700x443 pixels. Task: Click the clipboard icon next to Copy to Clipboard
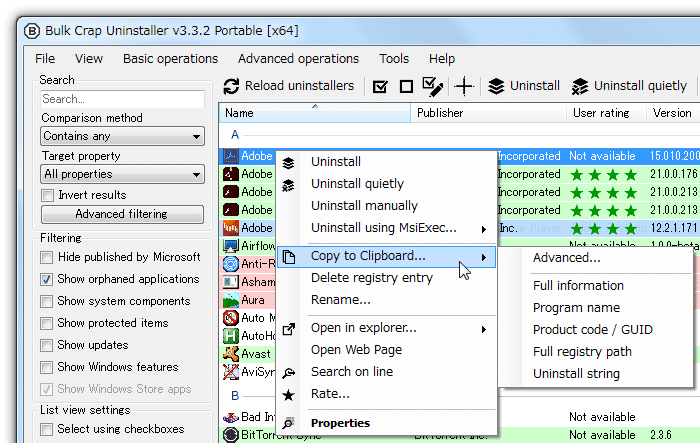pyautogui.click(x=289, y=257)
